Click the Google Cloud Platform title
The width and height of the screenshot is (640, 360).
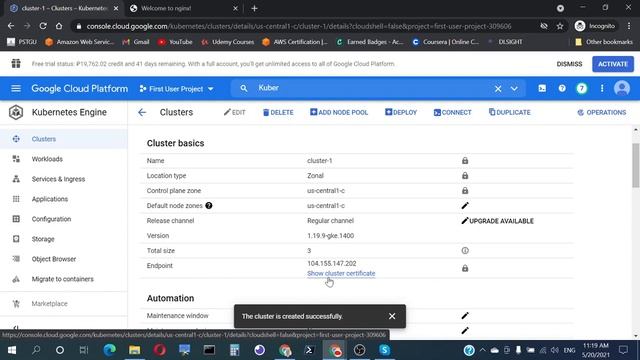[x=80, y=89]
